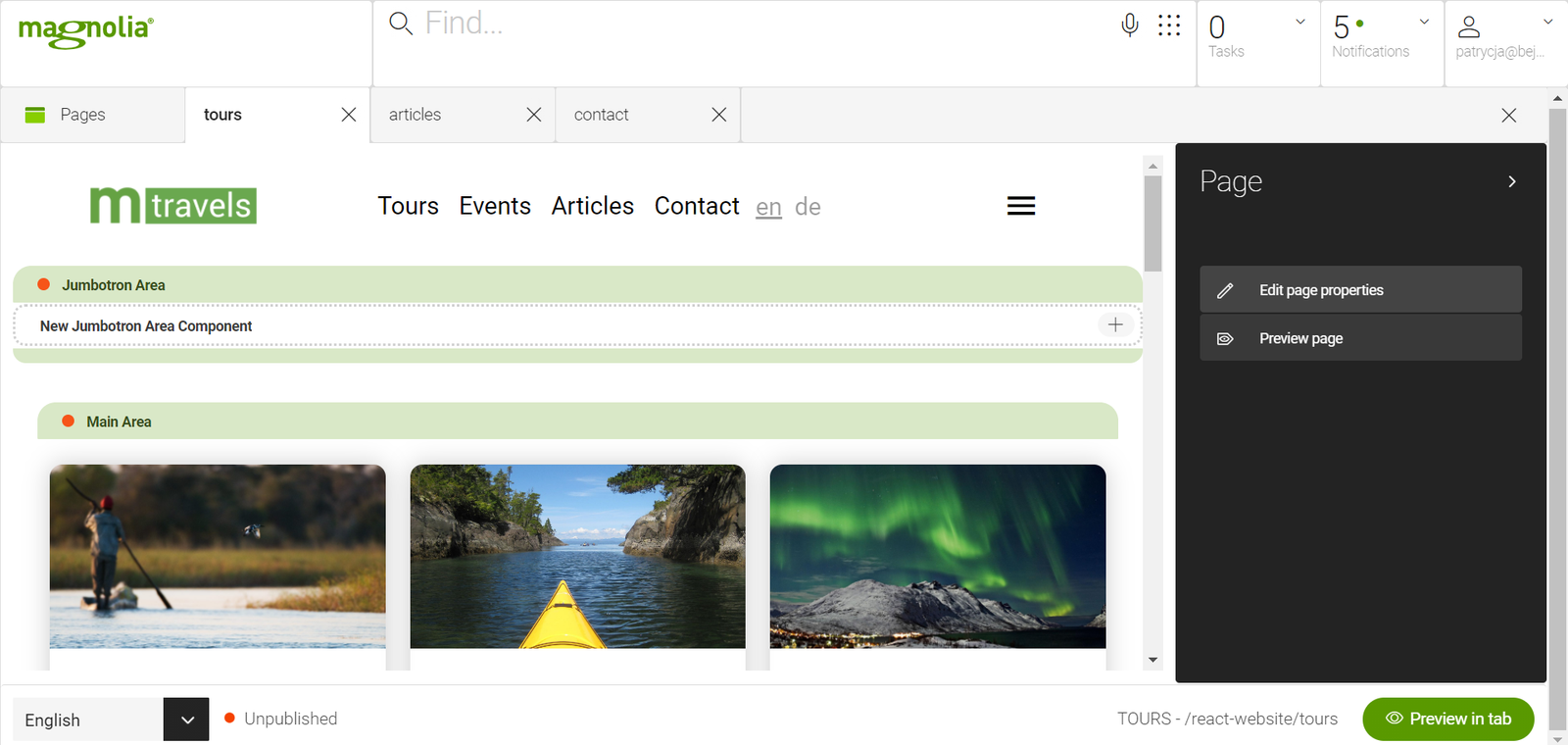Select the Preview page eye icon

[x=1226, y=337]
